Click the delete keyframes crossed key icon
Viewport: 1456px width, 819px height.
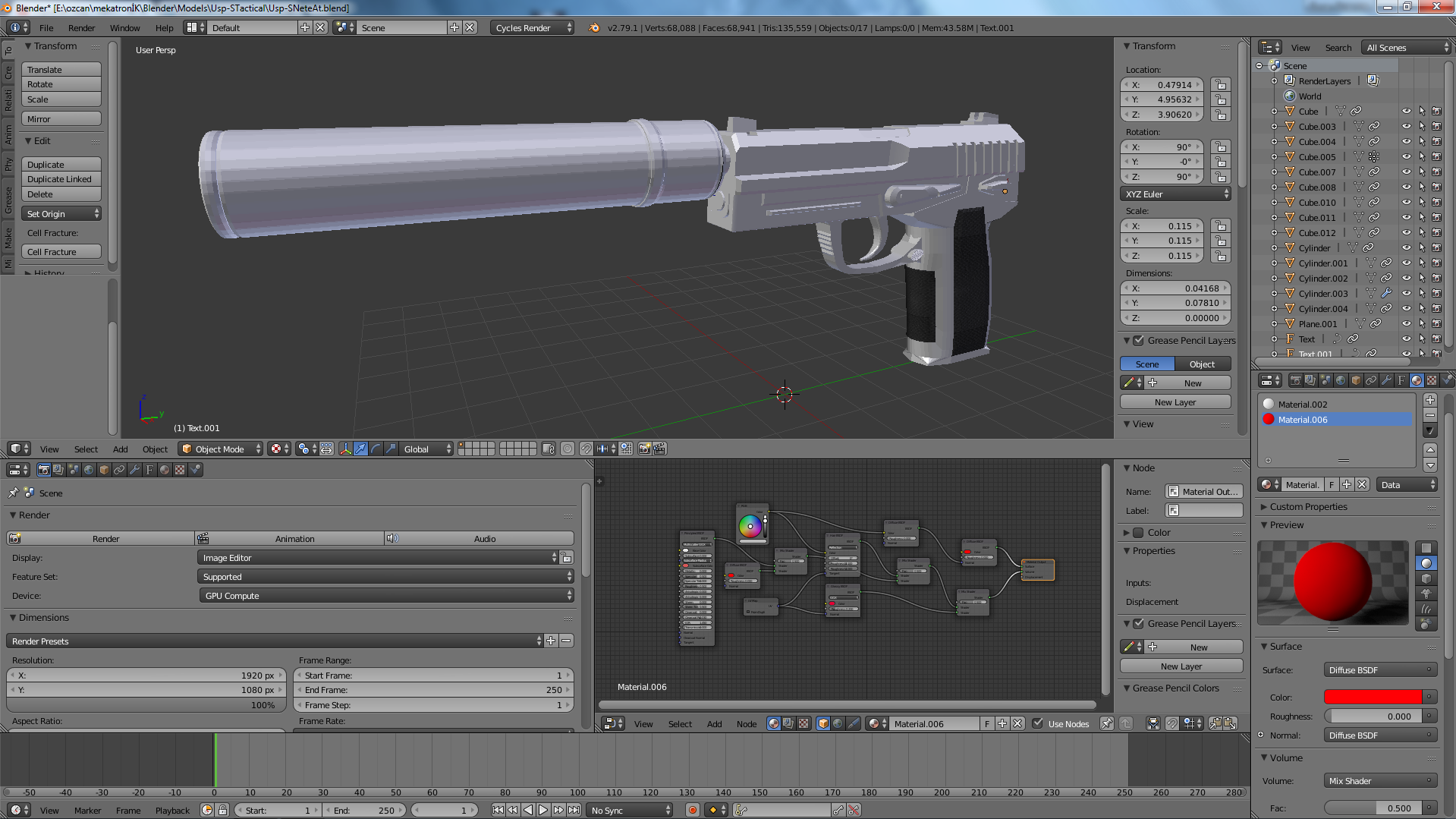(854, 811)
